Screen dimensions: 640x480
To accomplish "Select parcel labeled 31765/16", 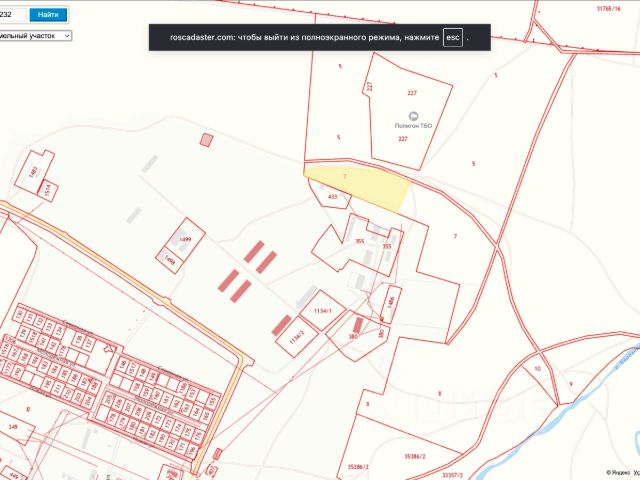I will click(x=609, y=8).
